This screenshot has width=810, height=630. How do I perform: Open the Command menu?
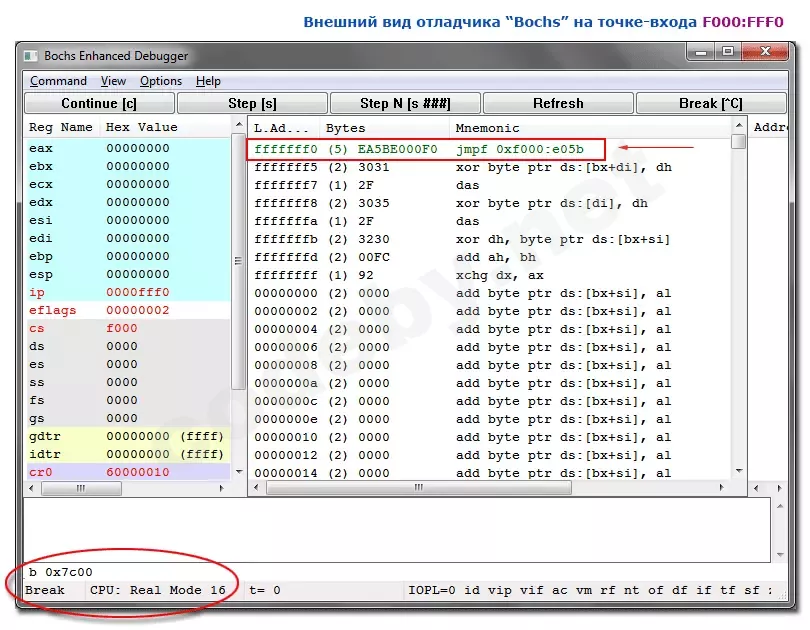58,81
